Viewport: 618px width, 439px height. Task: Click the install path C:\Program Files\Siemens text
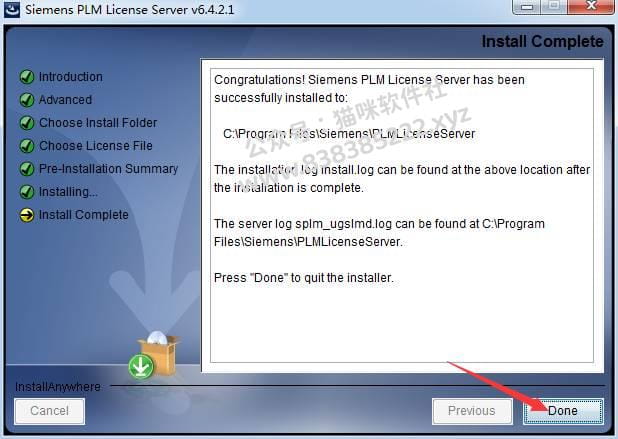(349, 134)
